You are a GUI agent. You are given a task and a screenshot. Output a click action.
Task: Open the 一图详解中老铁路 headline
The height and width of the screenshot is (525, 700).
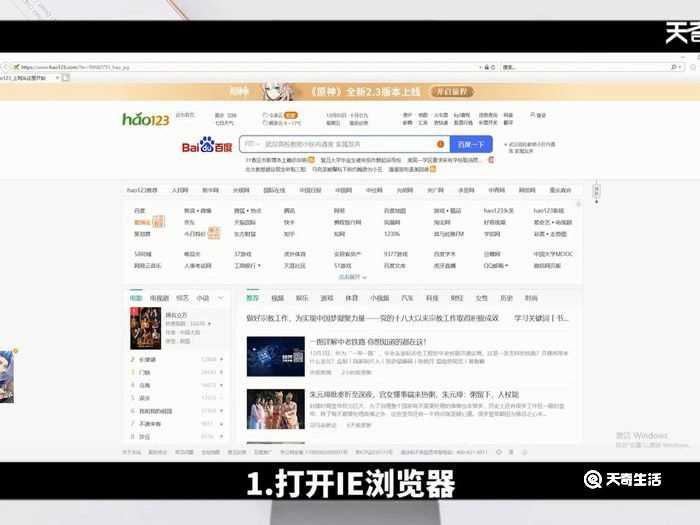point(368,342)
